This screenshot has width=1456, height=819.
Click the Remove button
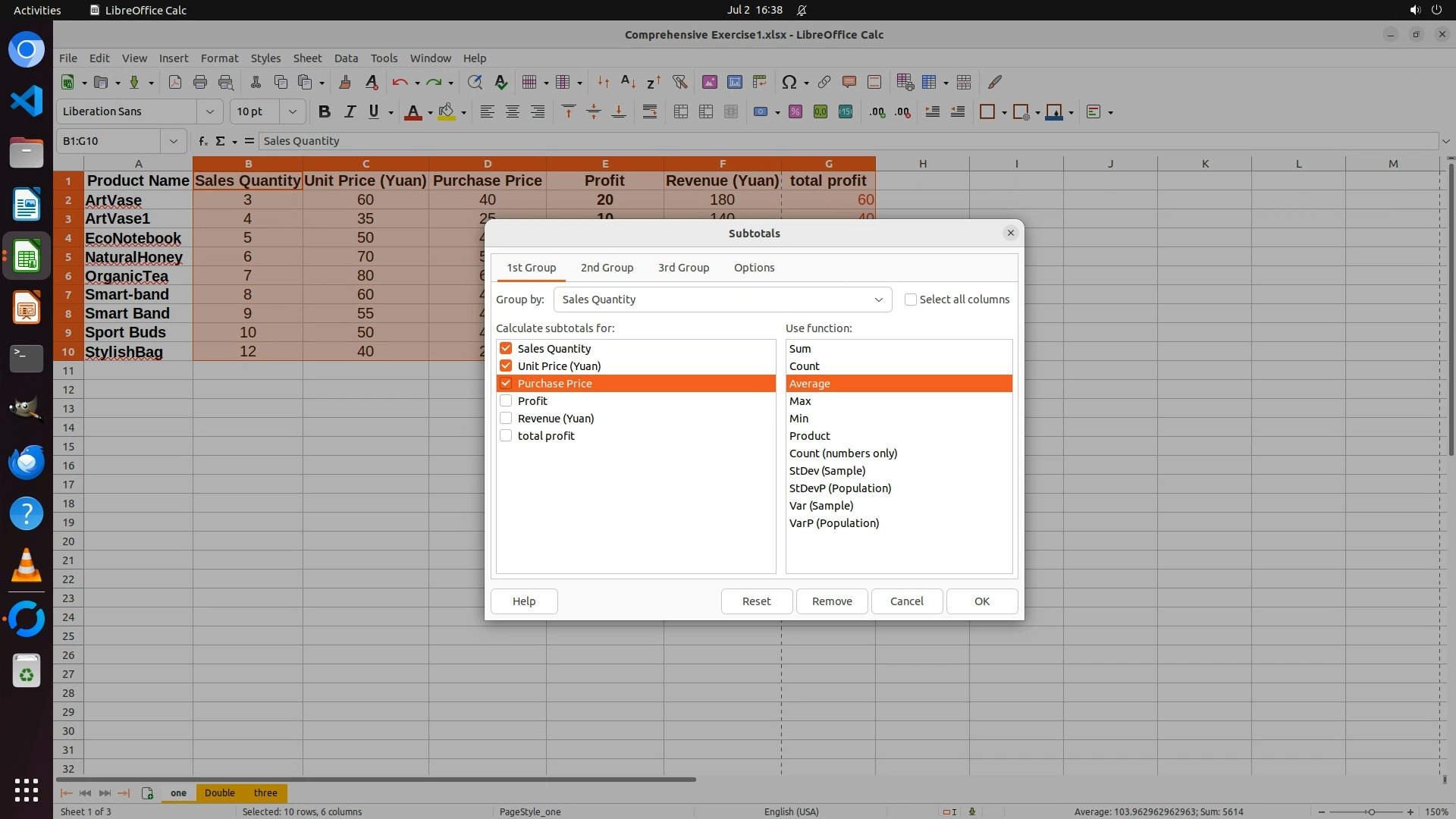pos(832,601)
